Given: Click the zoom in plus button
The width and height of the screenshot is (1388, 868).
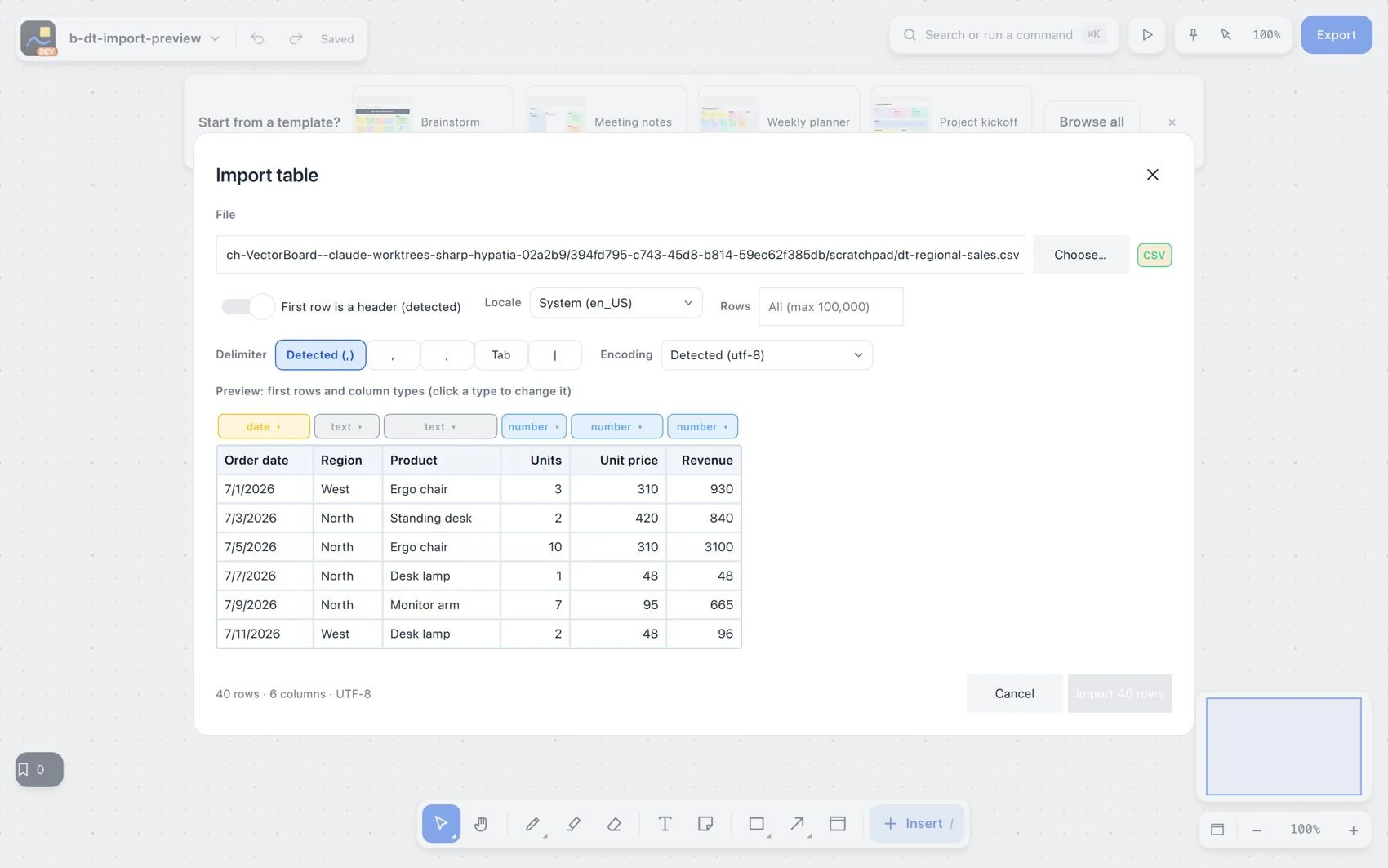Looking at the screenshot, I should click(x=1353, y=830).
